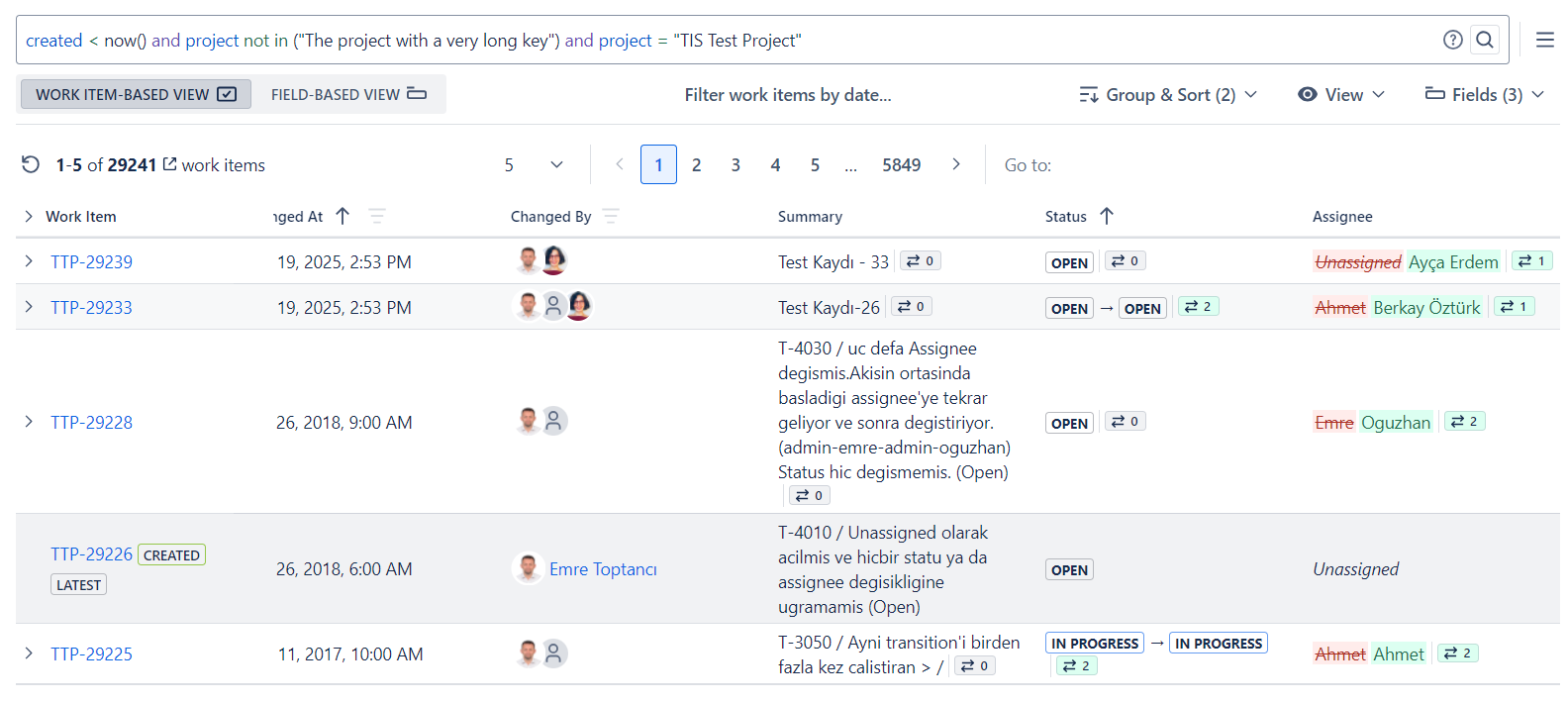Open Group & Sort dropdown

coord(1168,94)
